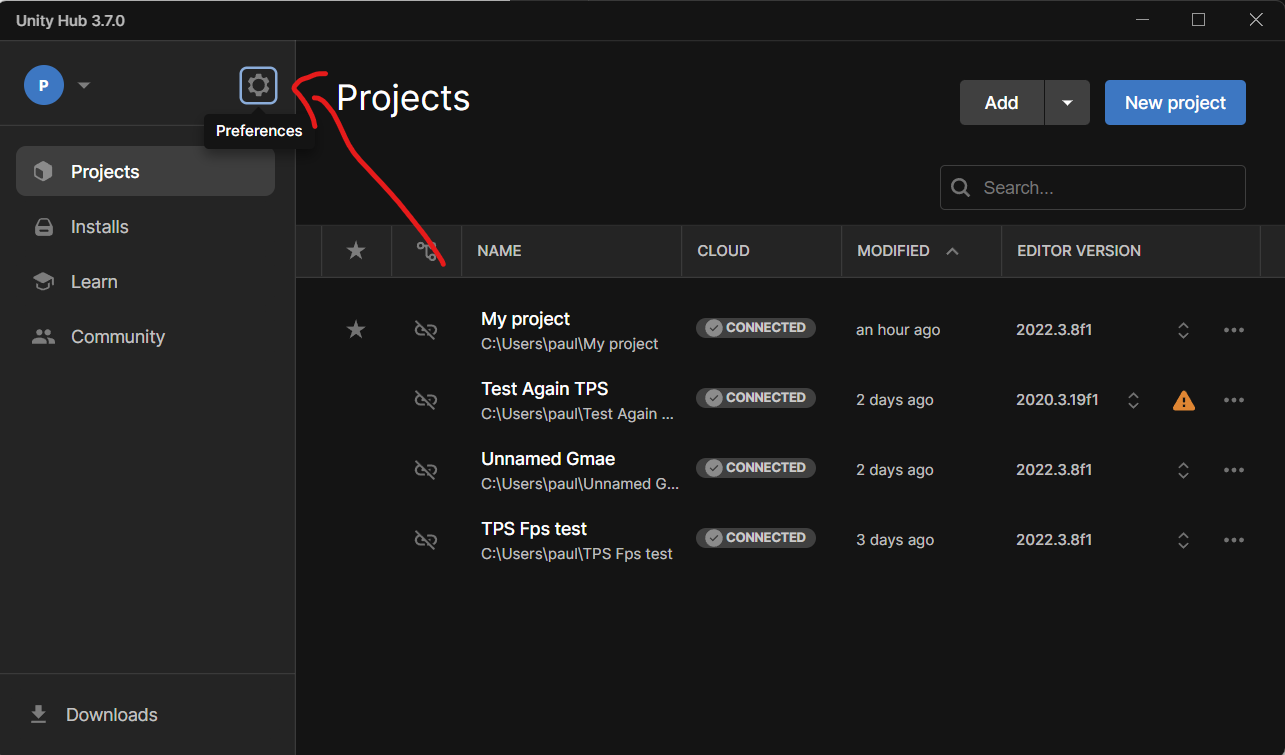This screenshot has height=755, width=1285.
Task: Click warning icon on Test Again TPS
Action: coord(1184,400)
